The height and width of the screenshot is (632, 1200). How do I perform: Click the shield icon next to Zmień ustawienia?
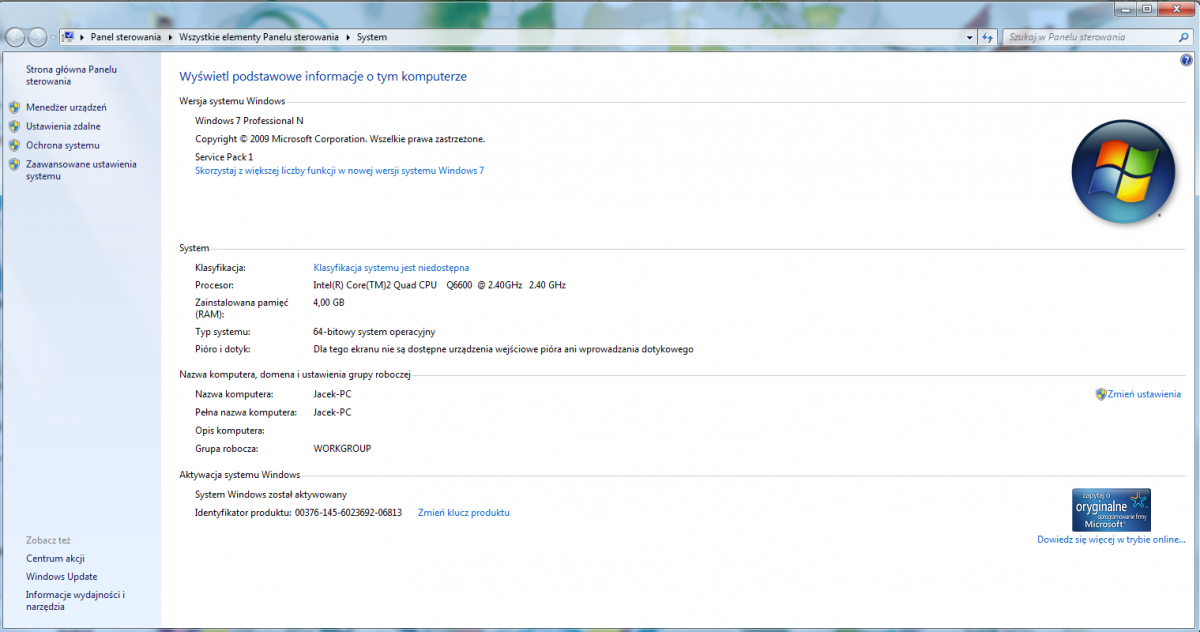(1101, 394)
